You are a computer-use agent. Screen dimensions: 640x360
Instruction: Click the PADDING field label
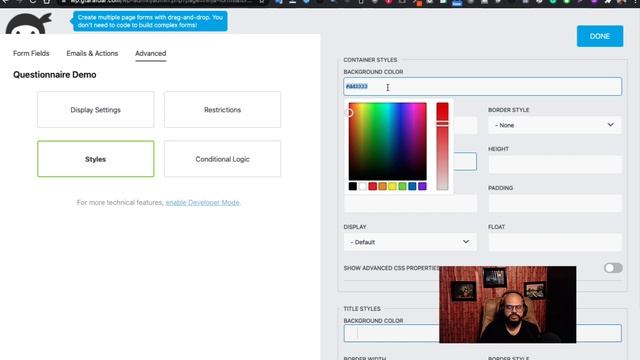(500, 188)
